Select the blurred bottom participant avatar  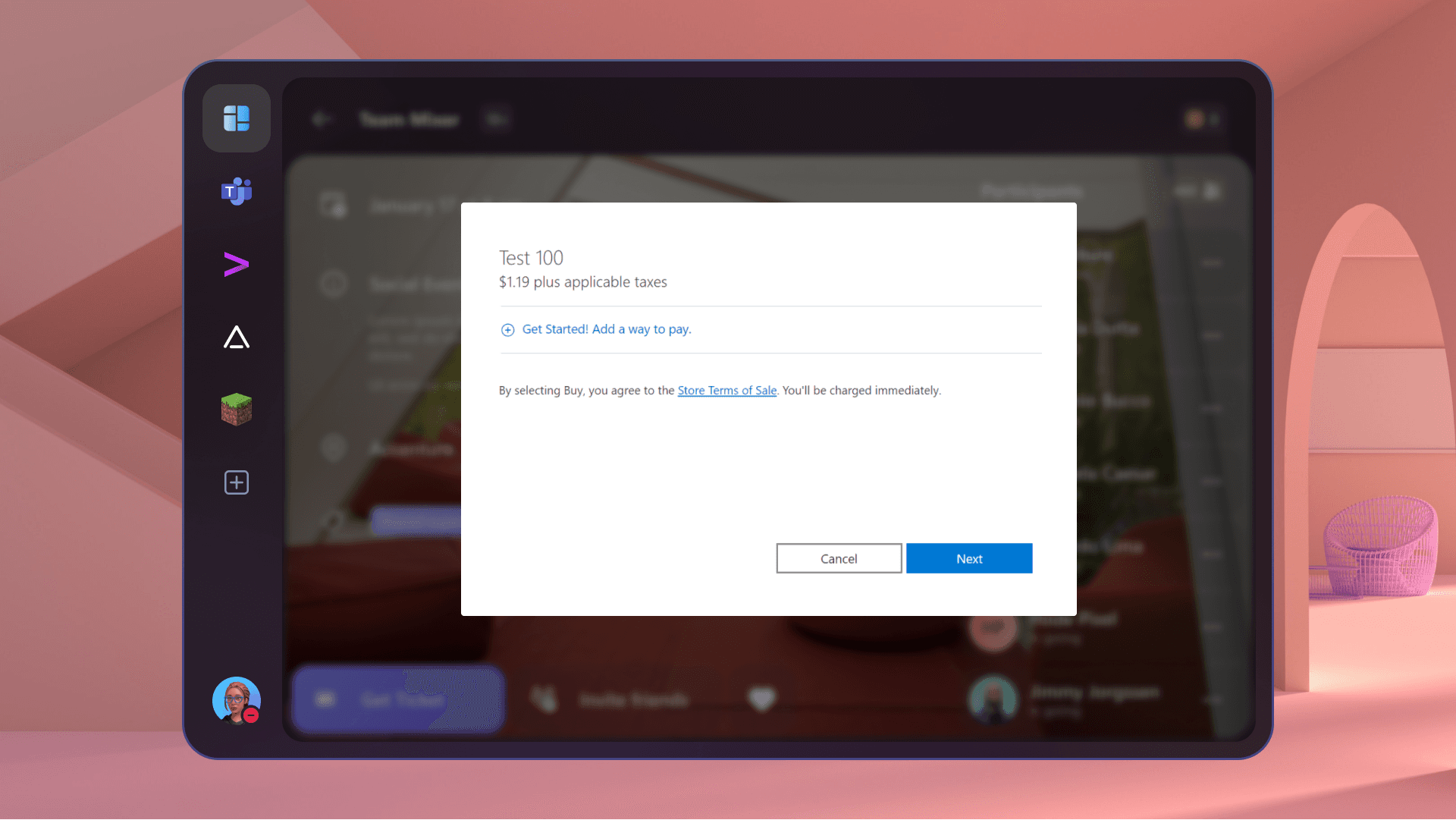coord(993,699)
